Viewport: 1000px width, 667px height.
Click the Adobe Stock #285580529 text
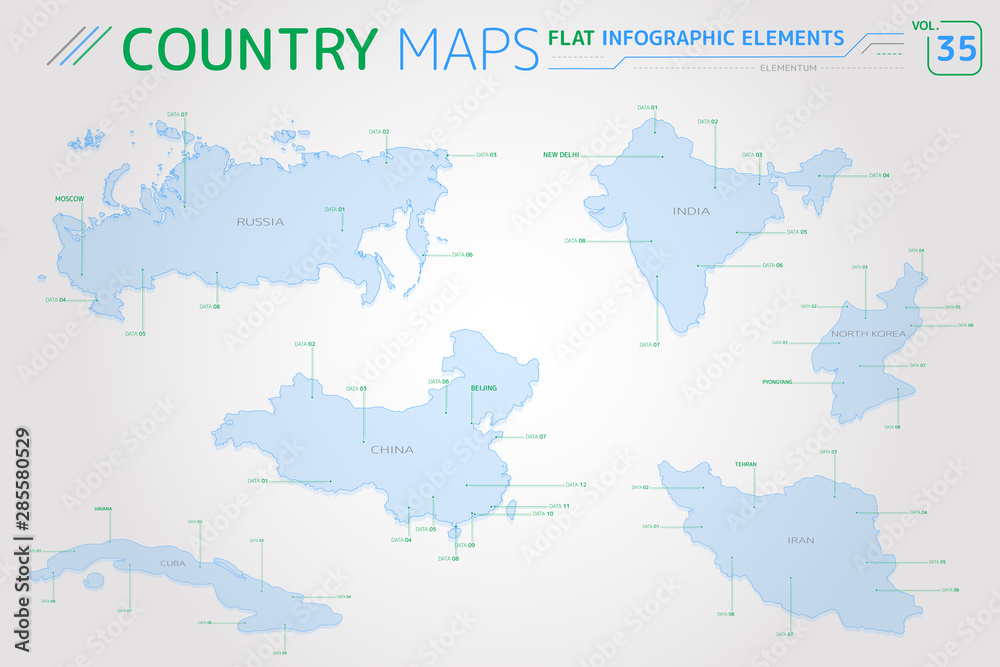pyautogui.click(x=22, y=539)
